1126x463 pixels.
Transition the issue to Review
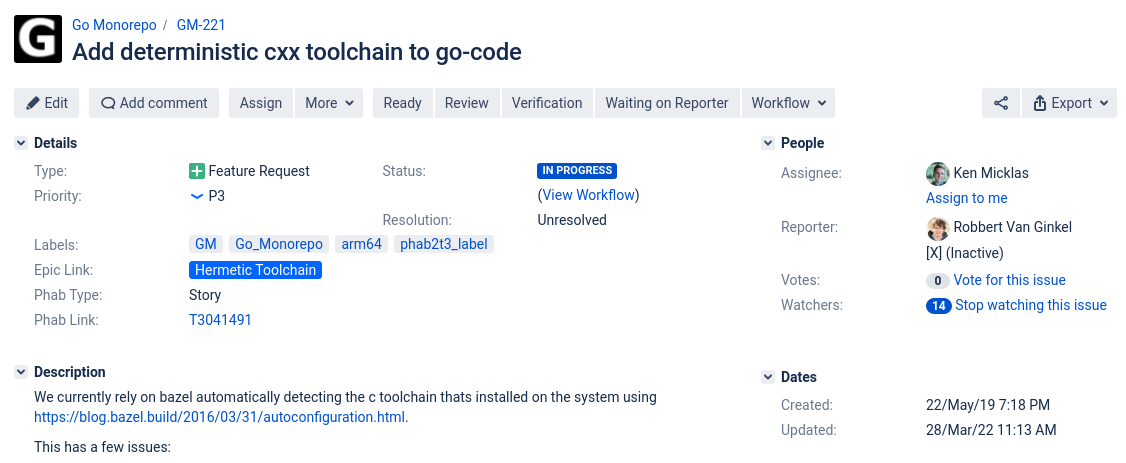pos(466,103)
